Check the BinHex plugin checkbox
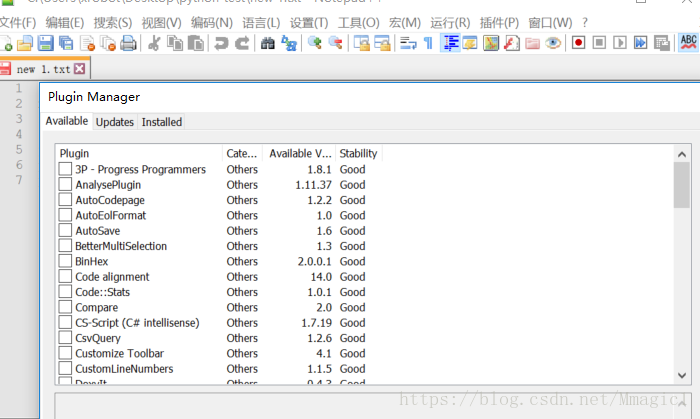Screen dimensions: 700x419 tap(65, 261)
